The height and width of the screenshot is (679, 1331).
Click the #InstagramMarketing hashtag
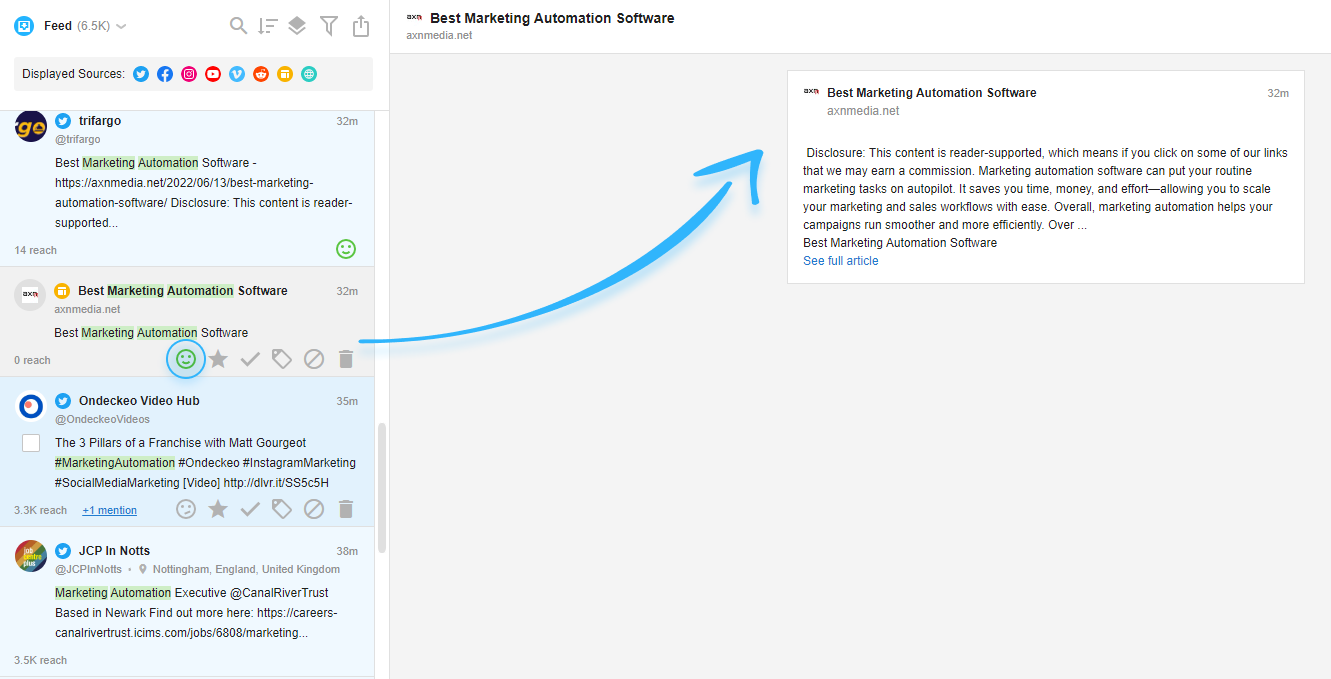(x=299, y=463)
